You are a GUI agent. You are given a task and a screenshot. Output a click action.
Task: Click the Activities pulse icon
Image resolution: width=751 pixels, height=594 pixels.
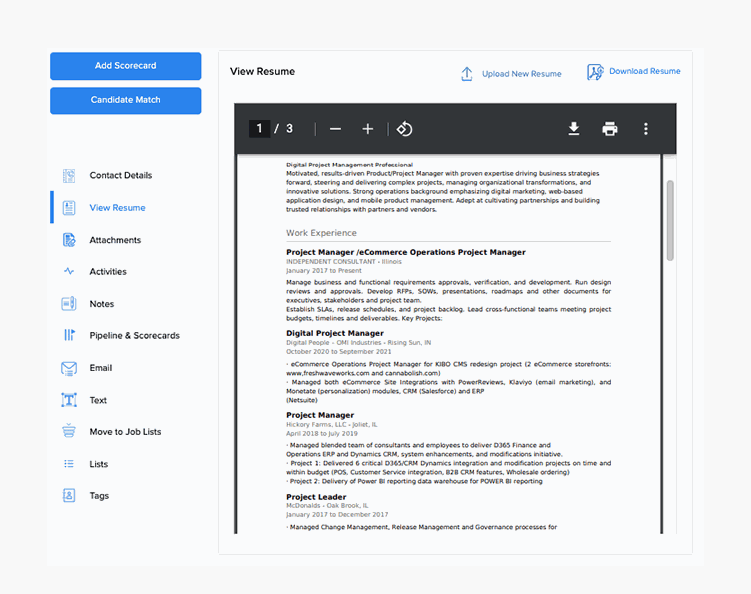click(x=69, y=271)
